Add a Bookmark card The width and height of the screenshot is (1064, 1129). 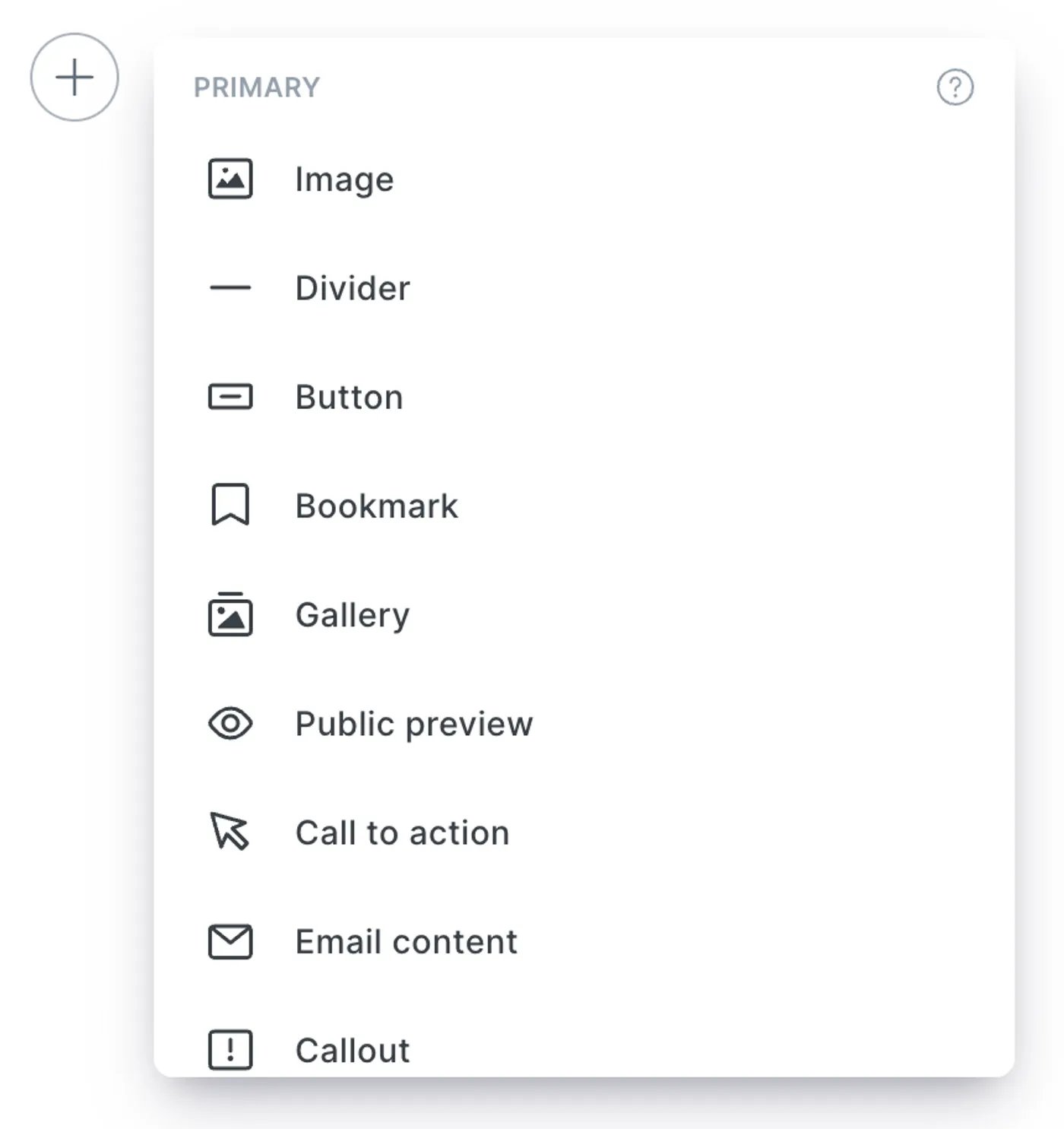(584, 506)
